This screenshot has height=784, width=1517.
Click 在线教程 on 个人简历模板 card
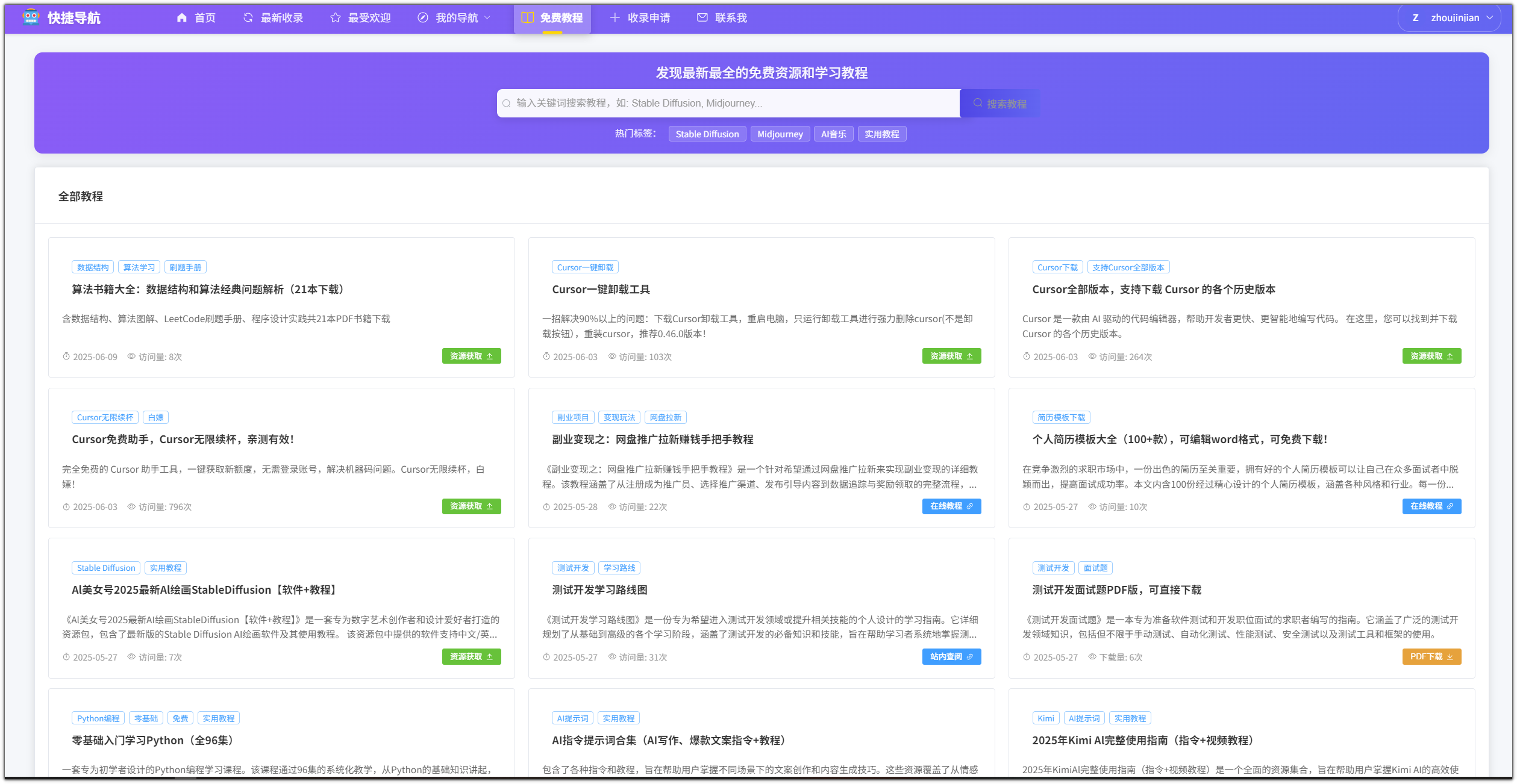(1431, 506)
